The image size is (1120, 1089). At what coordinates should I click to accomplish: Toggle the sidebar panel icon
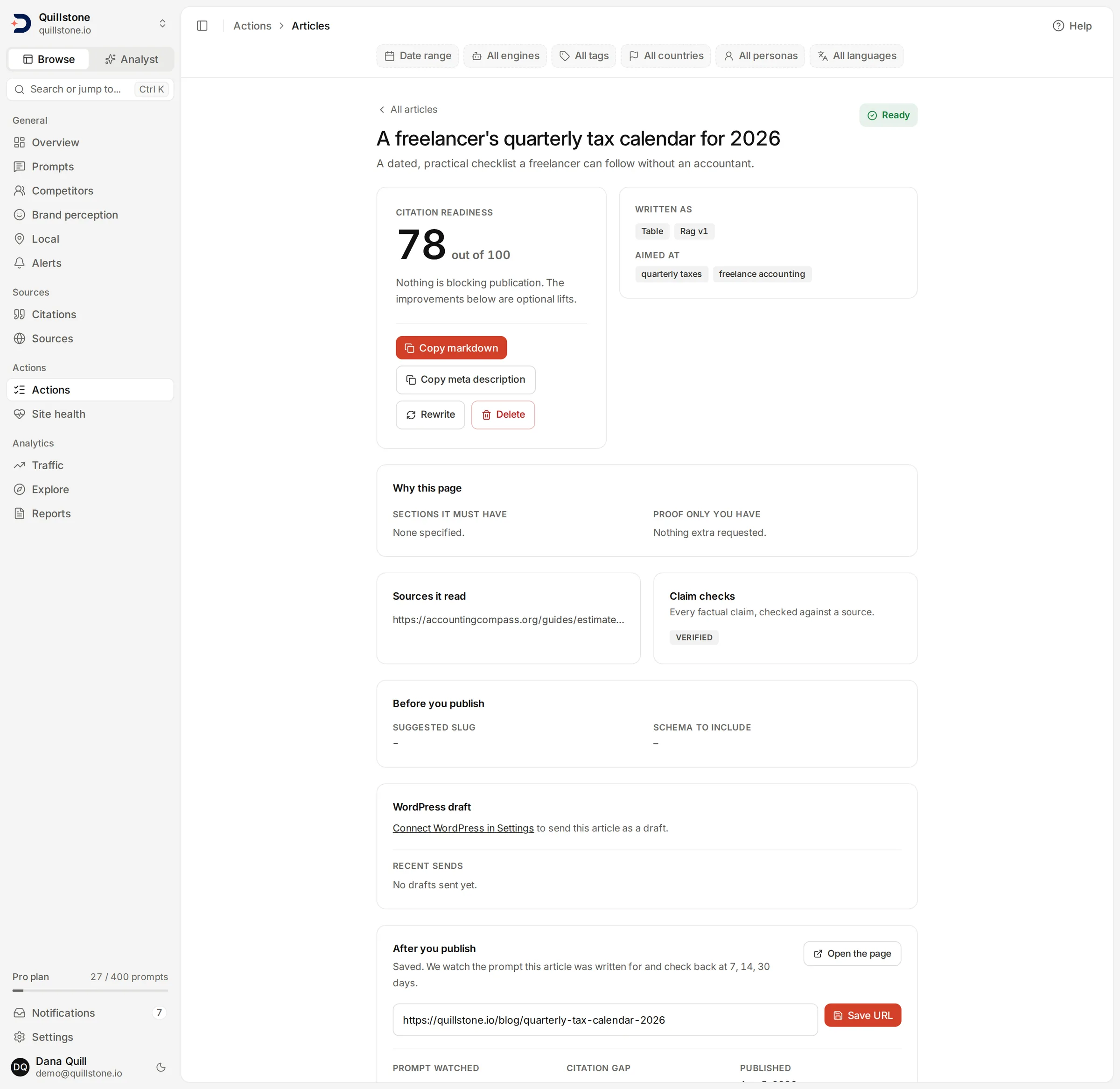click(202, 26)
